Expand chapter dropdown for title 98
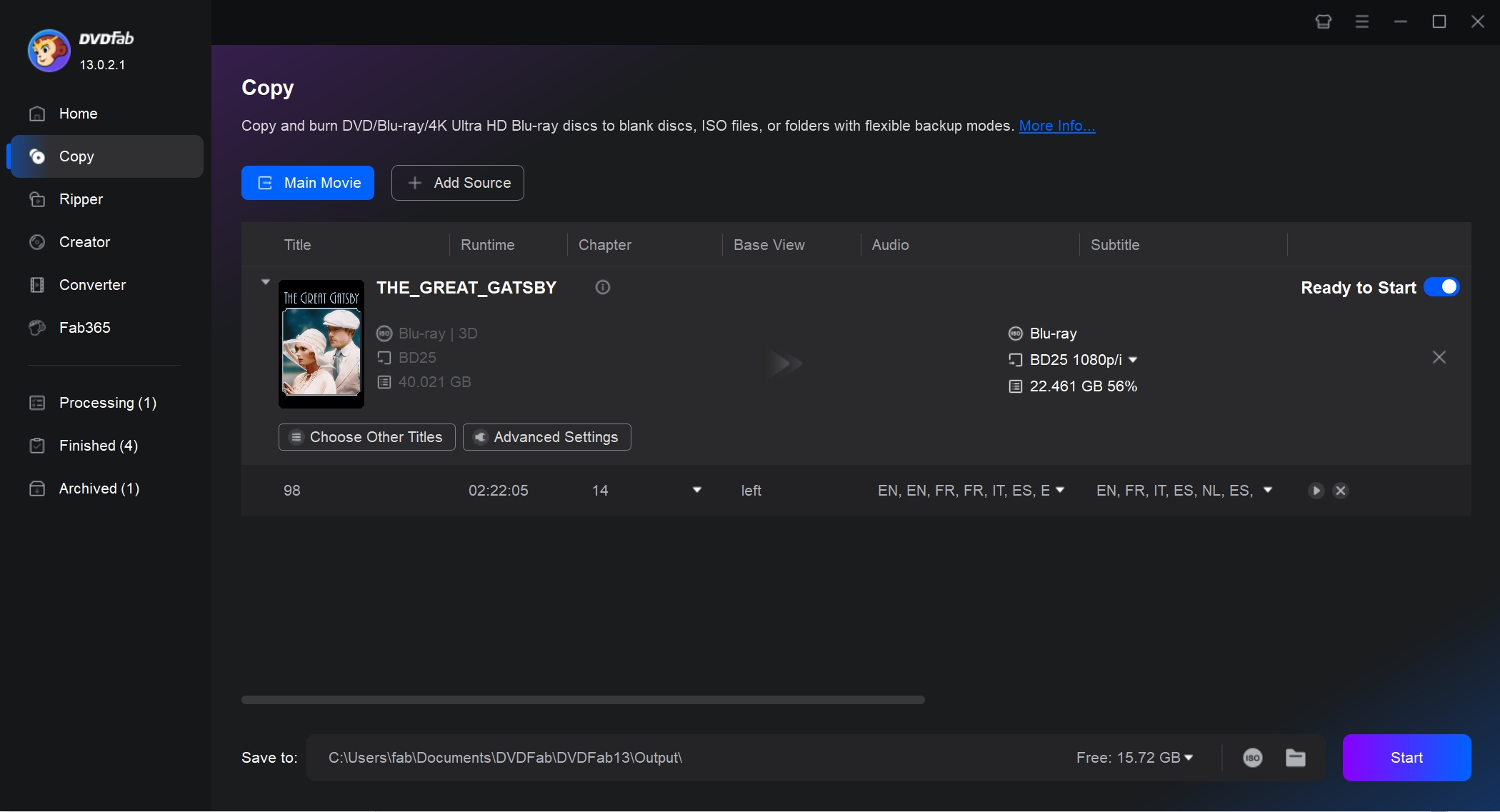The width and height of the screenshot is (1500, 812). tap(697, 490)
